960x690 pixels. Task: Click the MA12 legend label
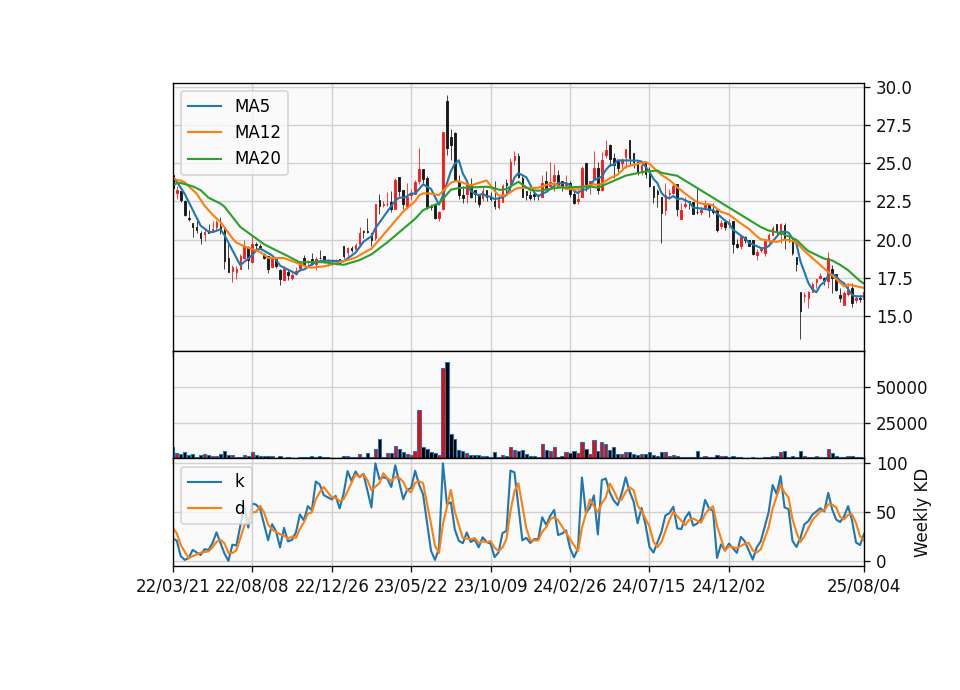[257, 132]
